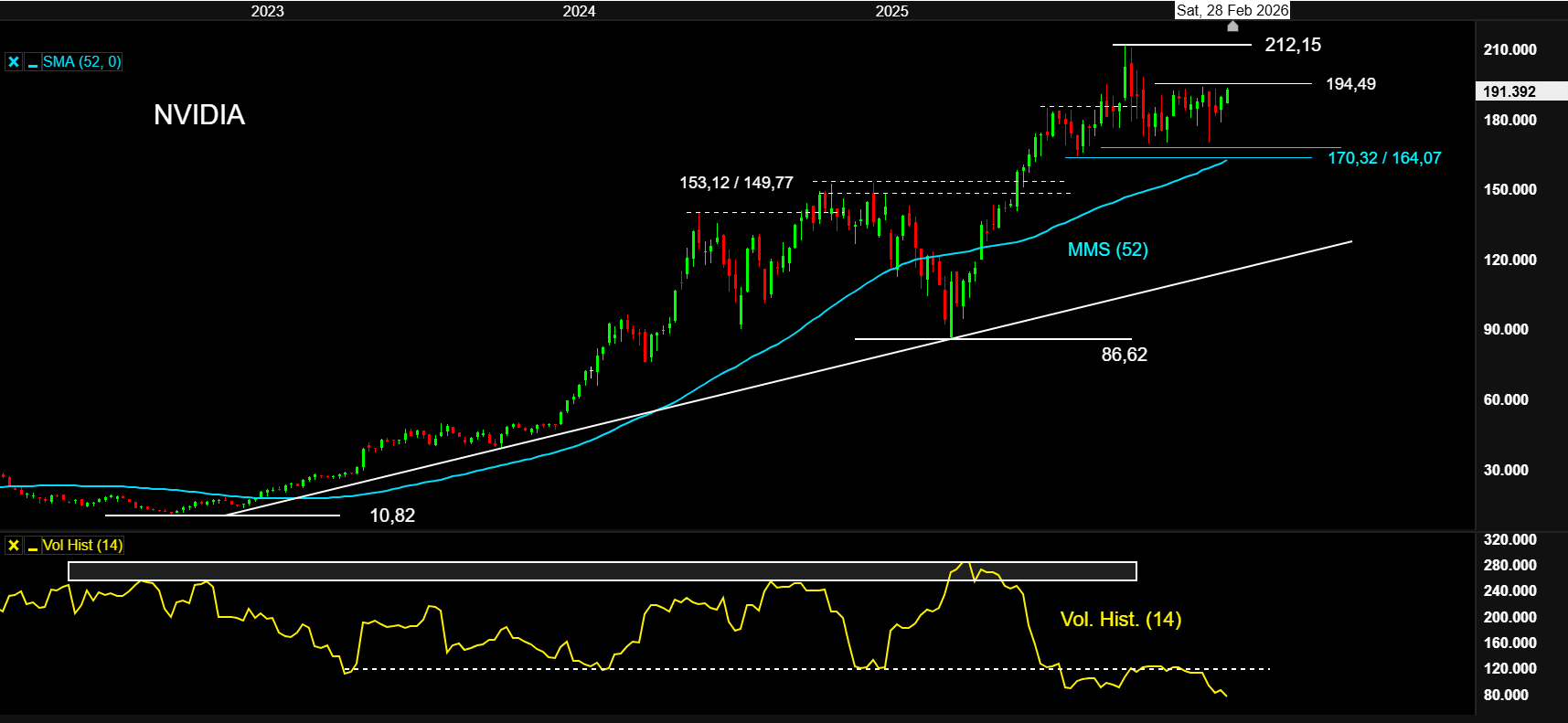1568x723 pixels.
Task: Select the cyan 170,32 / 164,07 support label
Action: tap(1383, 158)
